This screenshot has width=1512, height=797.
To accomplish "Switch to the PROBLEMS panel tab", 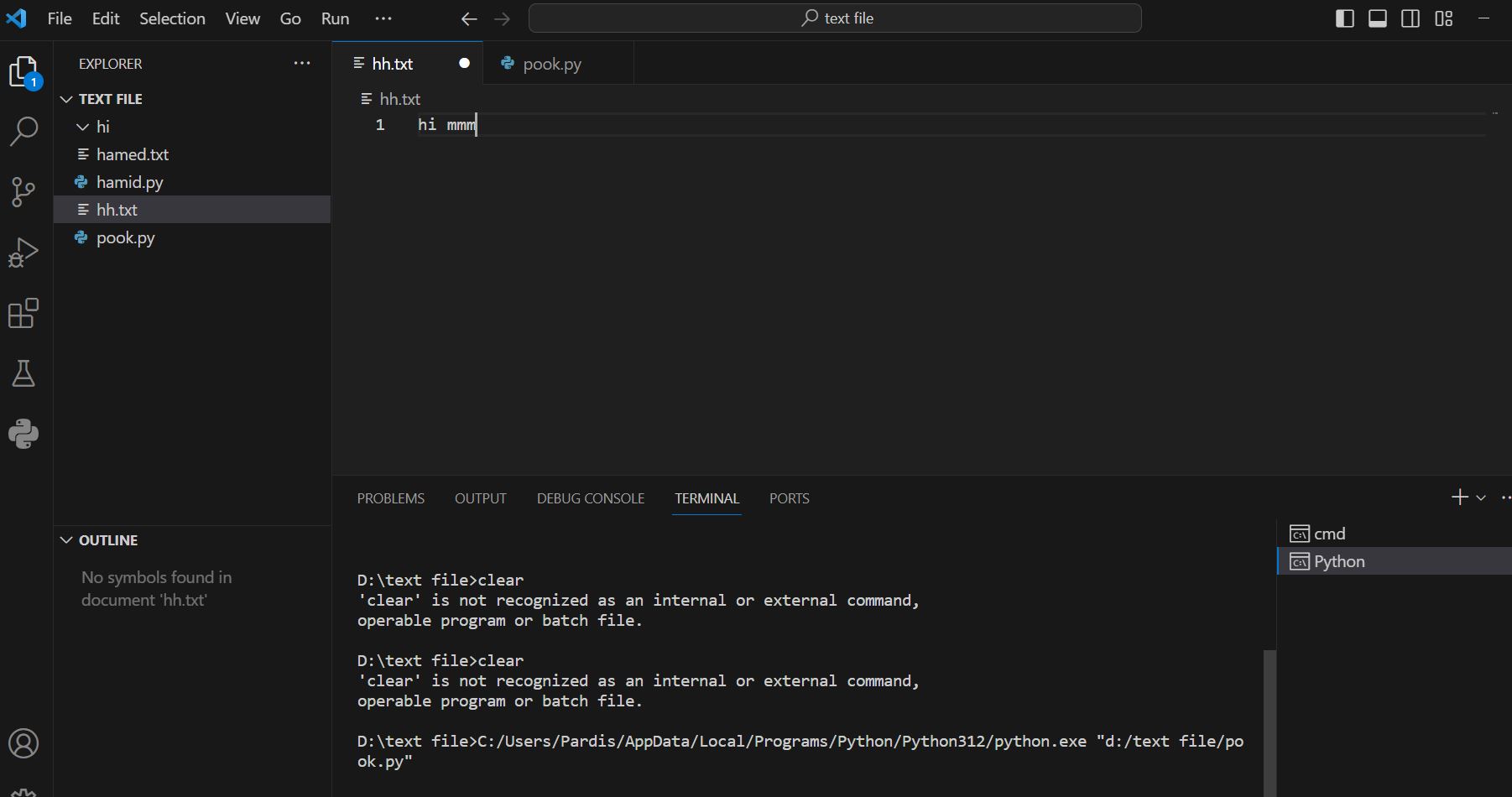I will pyautogui.click(x=391, y=498).
